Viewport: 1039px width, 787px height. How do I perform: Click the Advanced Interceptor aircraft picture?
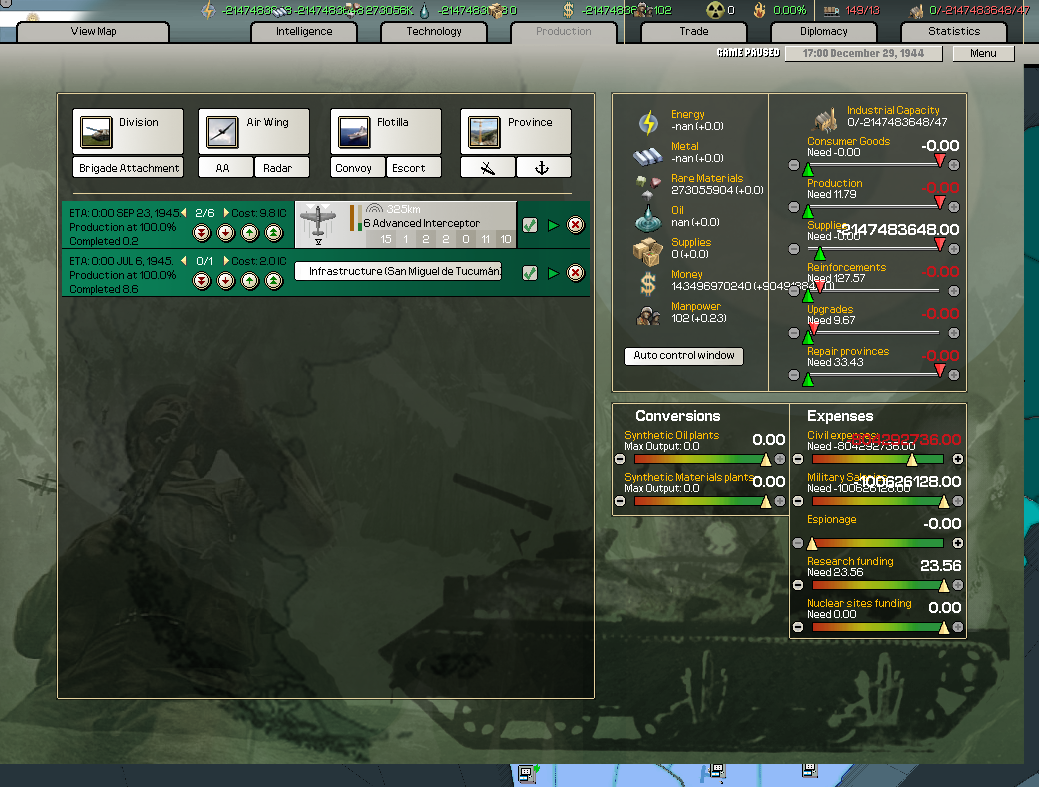pos(318,224)
